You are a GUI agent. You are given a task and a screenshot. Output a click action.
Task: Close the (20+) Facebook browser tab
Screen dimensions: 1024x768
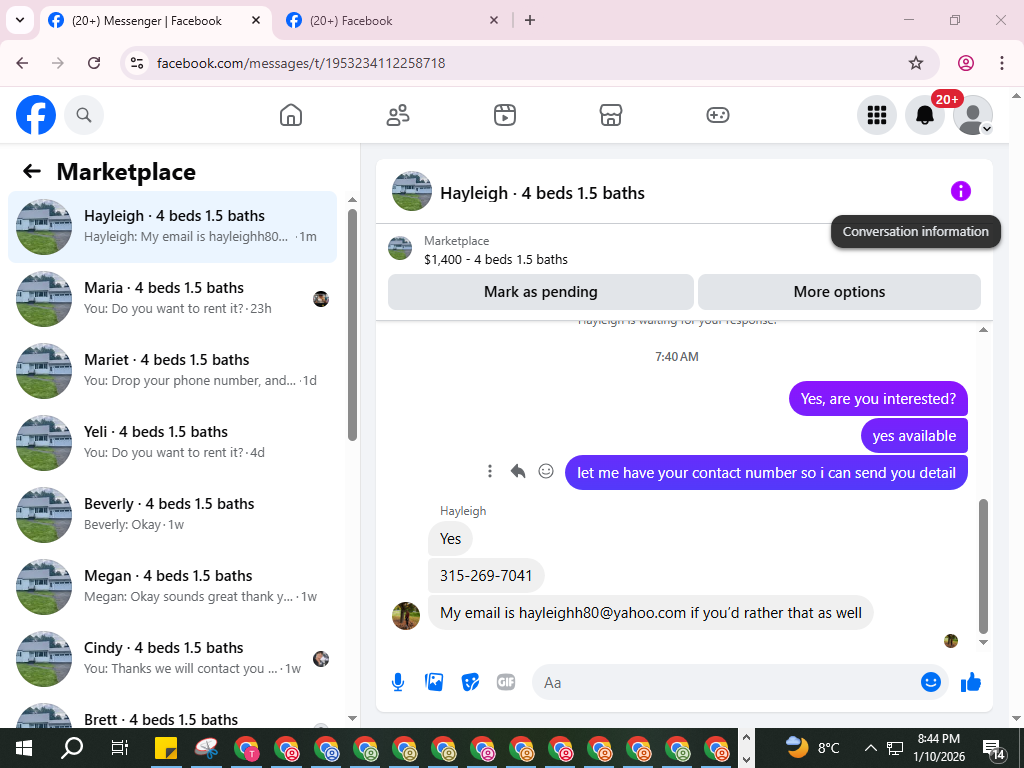click(494, 20)
